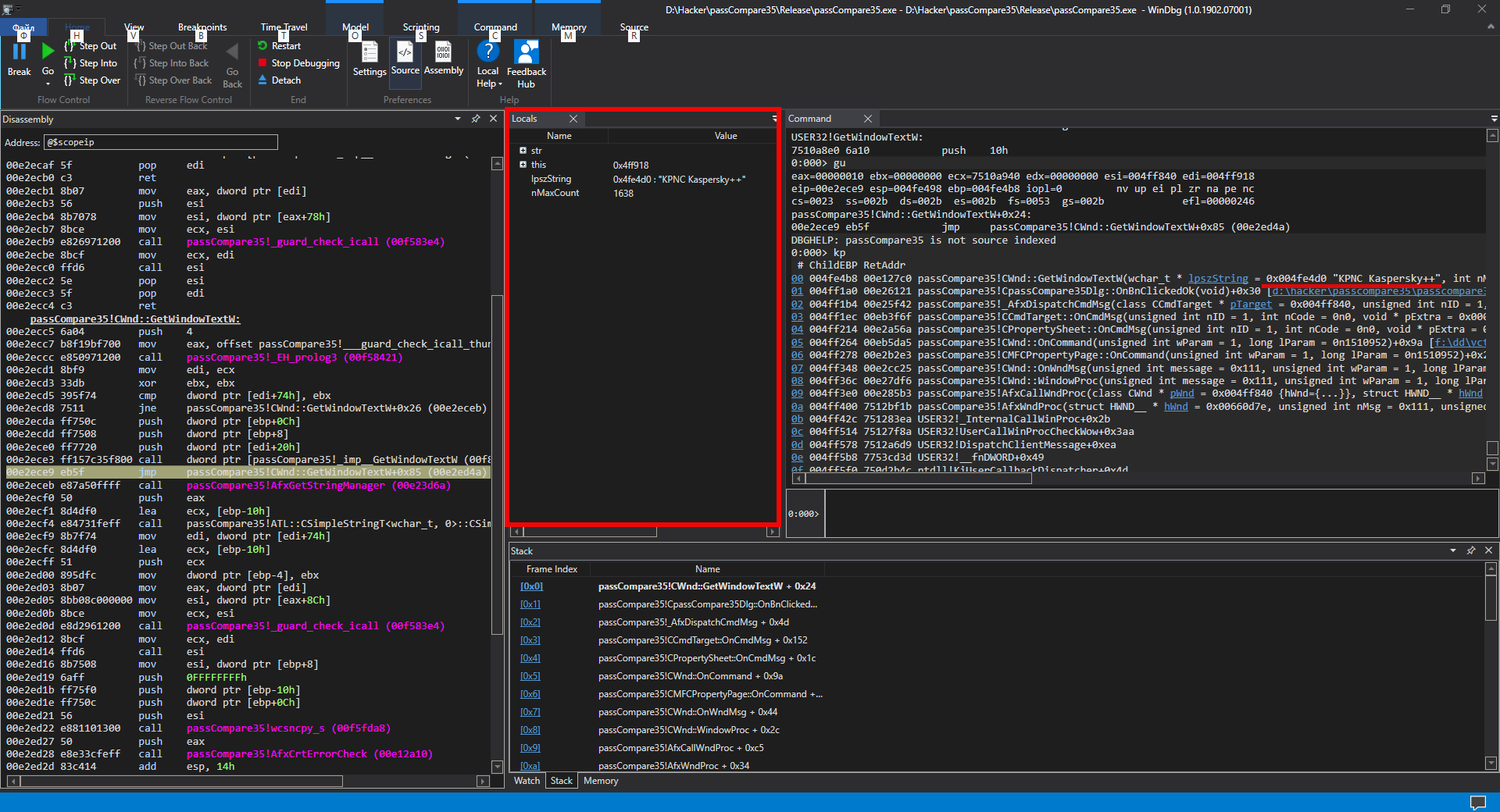Image resolution: width=1500 pixels, height=812 pixels.
Task: Click the Local Help icon
Action: tap(487, 52)
